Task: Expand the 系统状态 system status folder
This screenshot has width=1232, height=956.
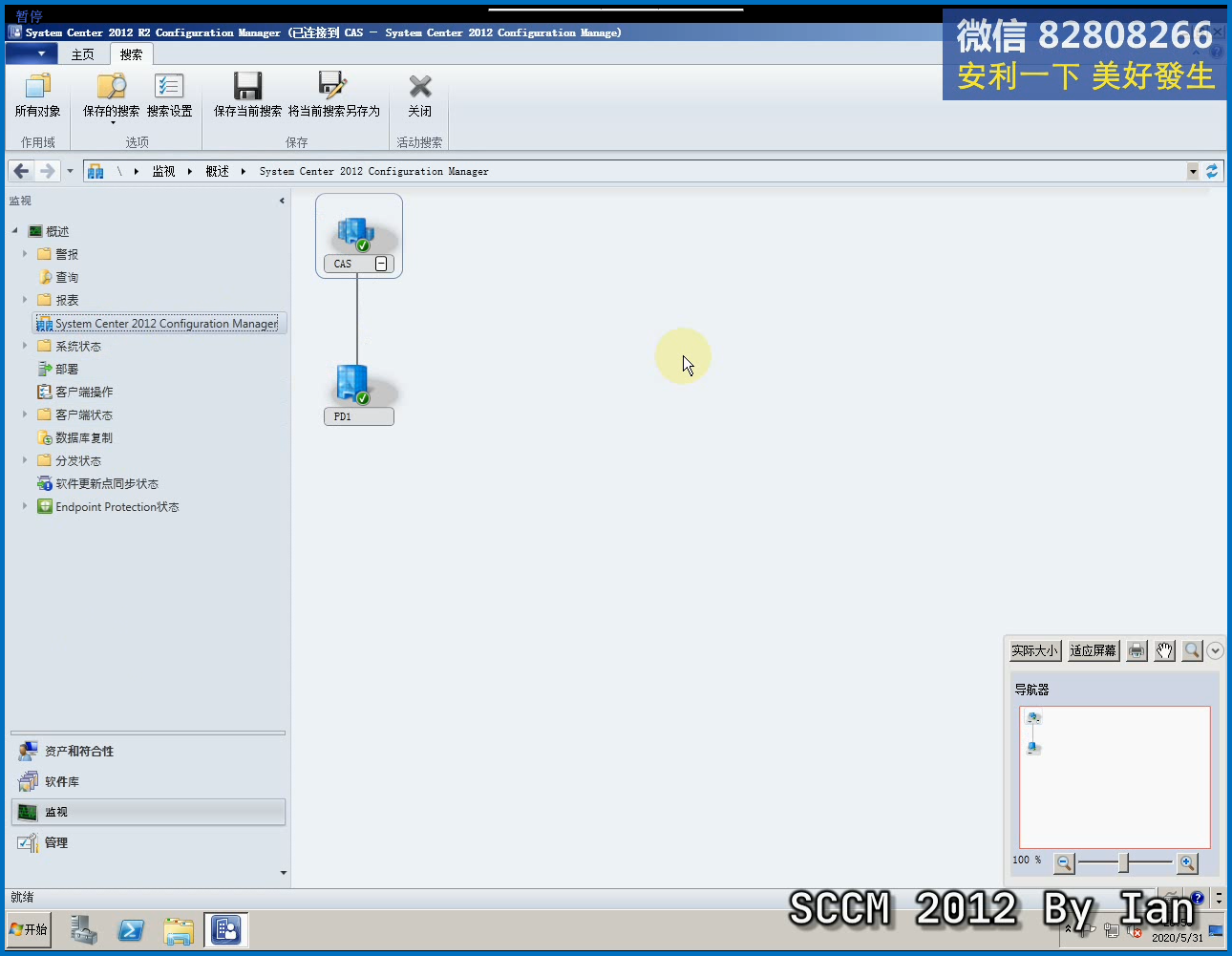Action: (25, 346)
